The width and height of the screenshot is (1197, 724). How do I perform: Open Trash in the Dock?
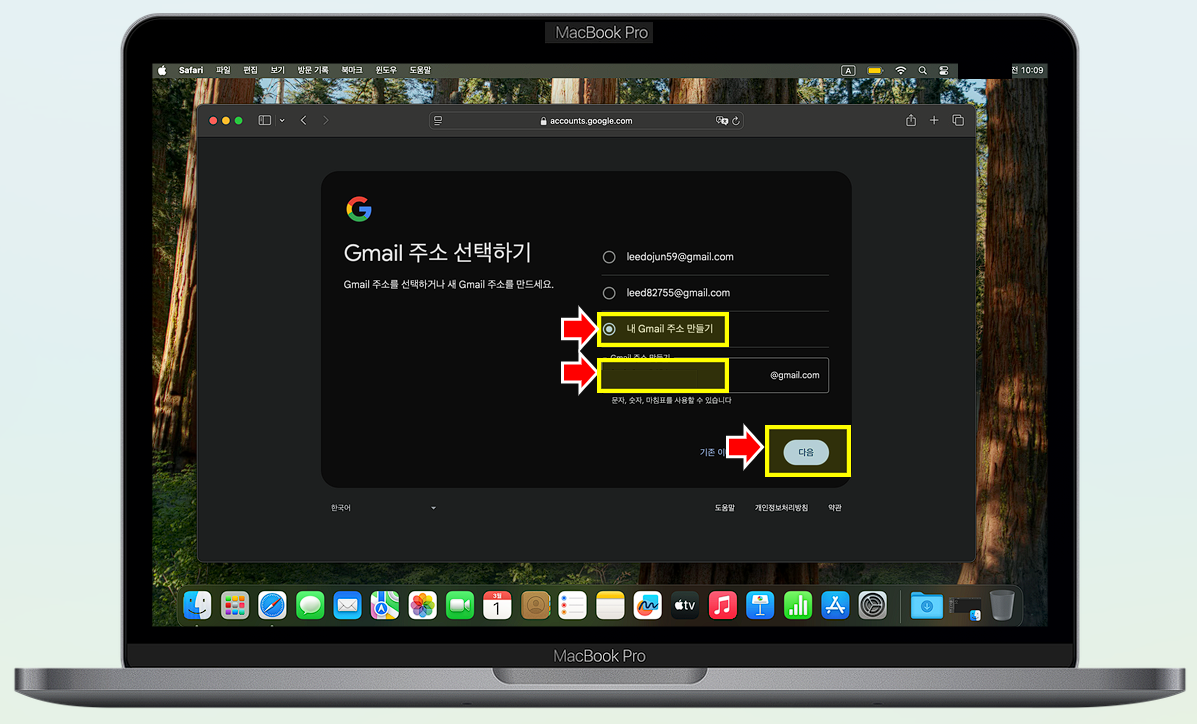pyautogui.click(x=1002, y=606)
